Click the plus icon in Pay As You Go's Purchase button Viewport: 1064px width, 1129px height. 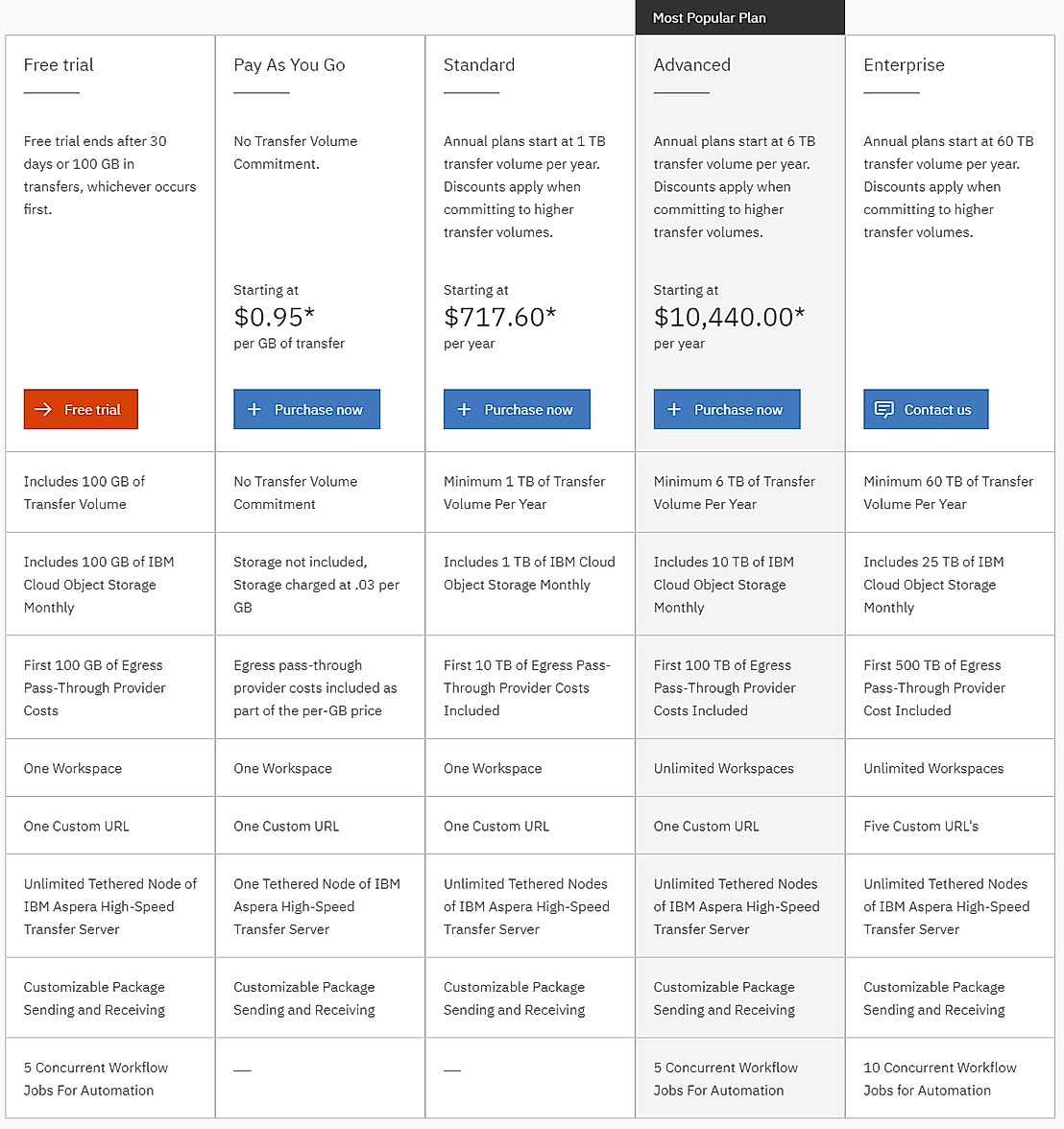(254, 409)
